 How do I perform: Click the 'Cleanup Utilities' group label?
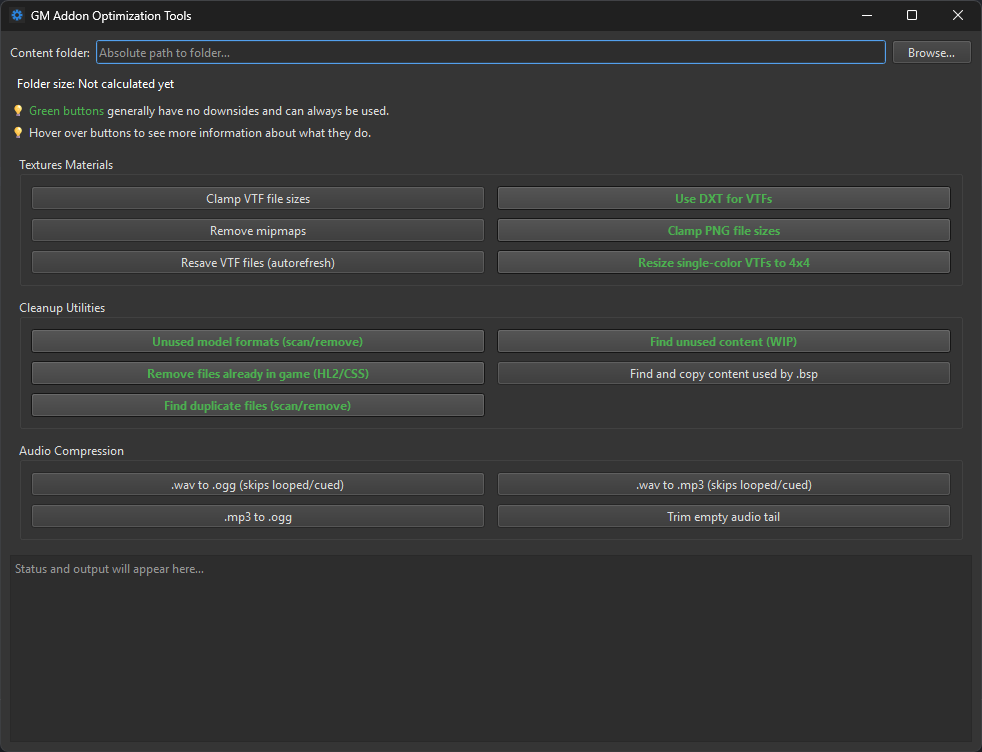click(x=62, y=307)
